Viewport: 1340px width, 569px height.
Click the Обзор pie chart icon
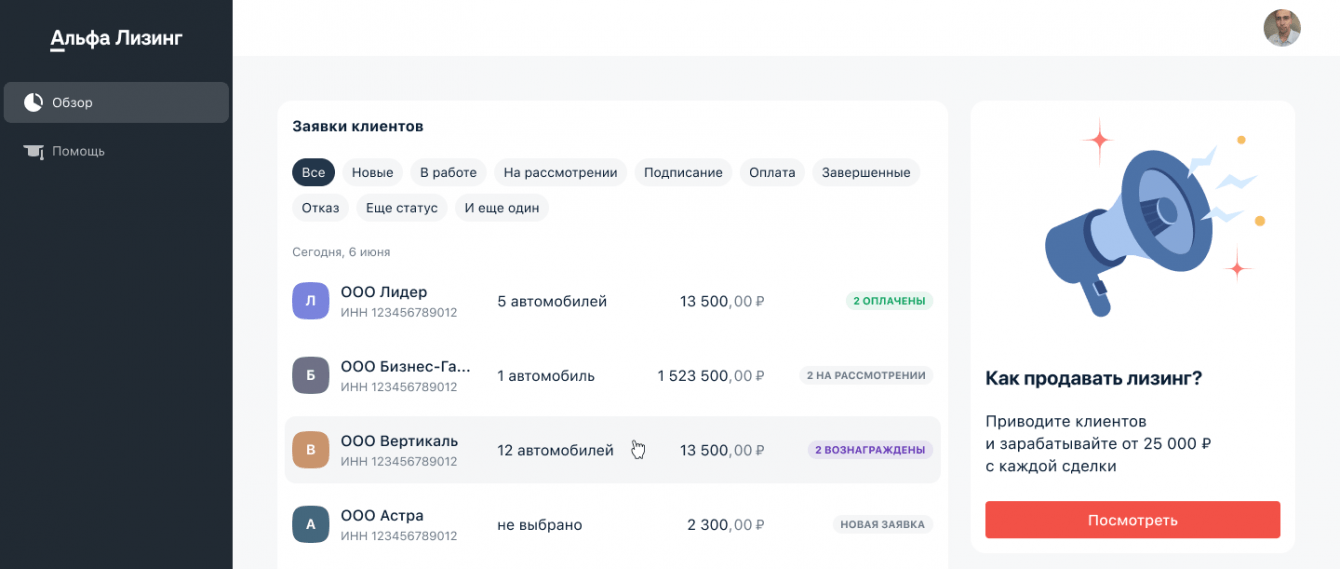click(33, 102)
